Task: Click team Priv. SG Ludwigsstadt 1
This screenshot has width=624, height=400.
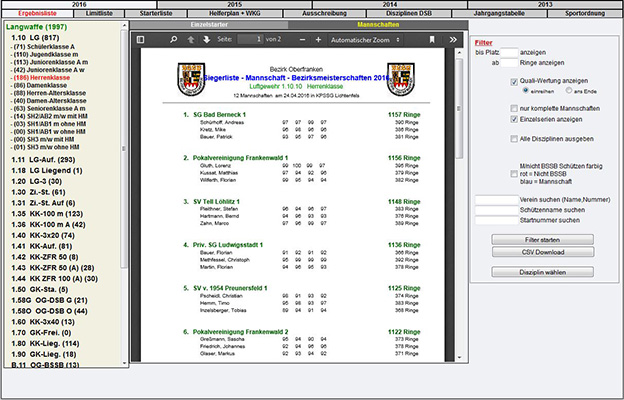Action: coord(228,245)
